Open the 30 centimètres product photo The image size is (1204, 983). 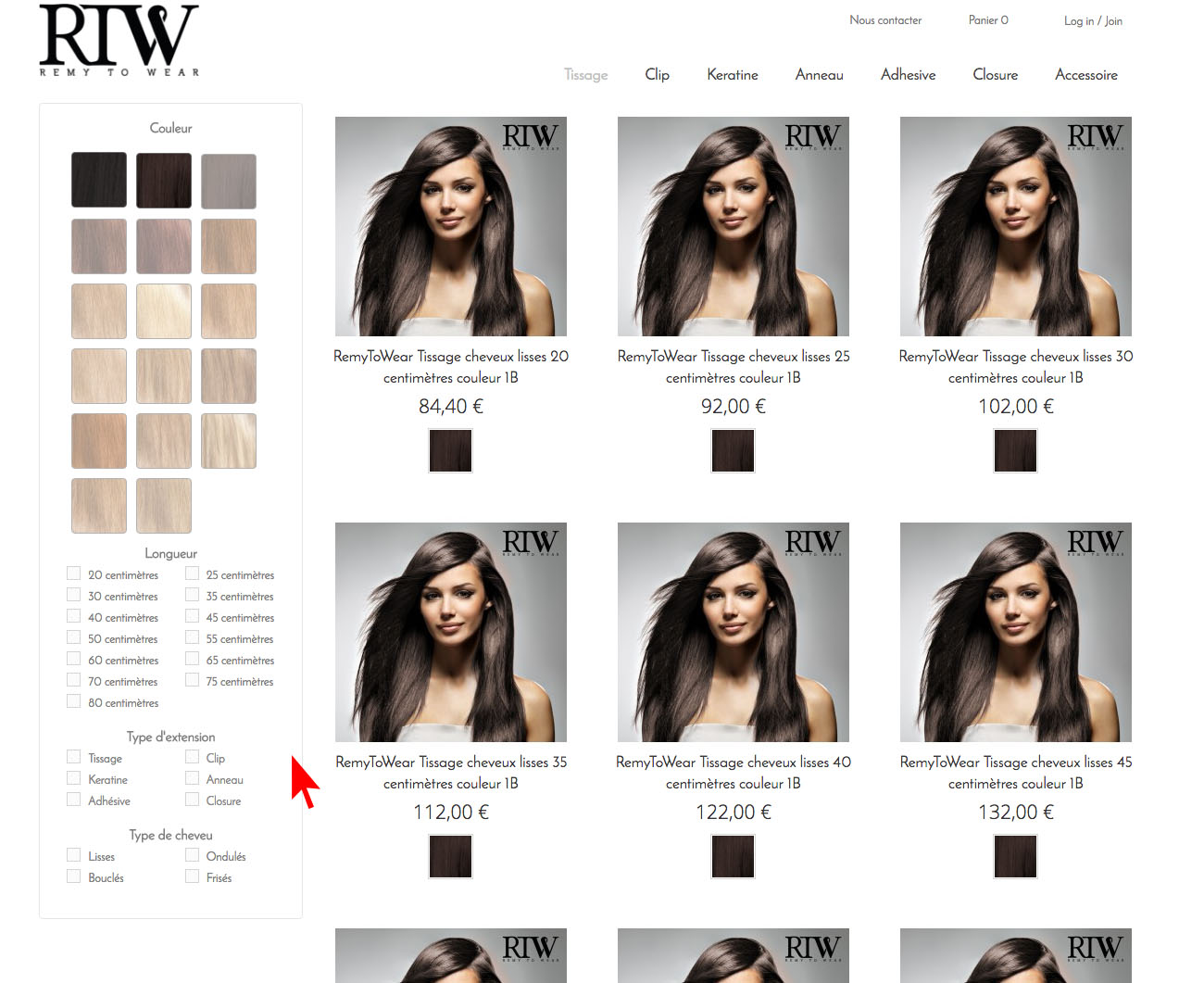point(1016,226)
